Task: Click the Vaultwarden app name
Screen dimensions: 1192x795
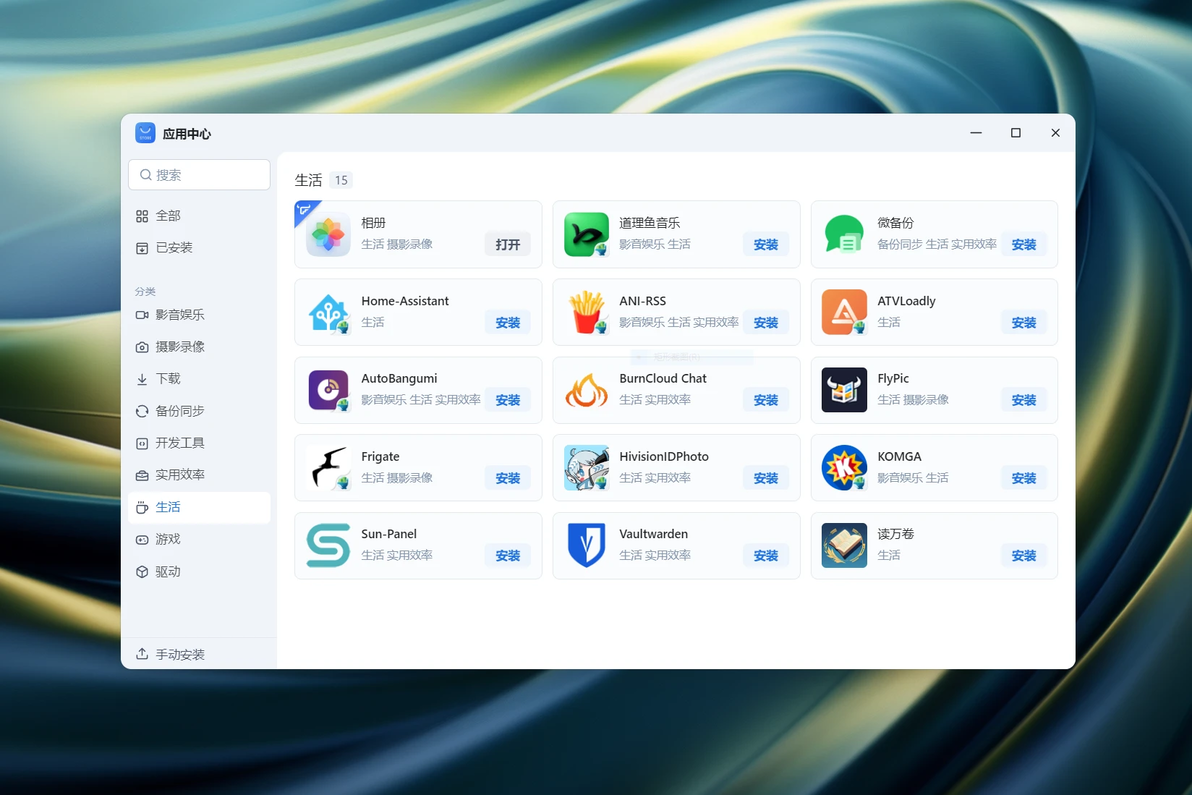Action: tap(653, 534)
